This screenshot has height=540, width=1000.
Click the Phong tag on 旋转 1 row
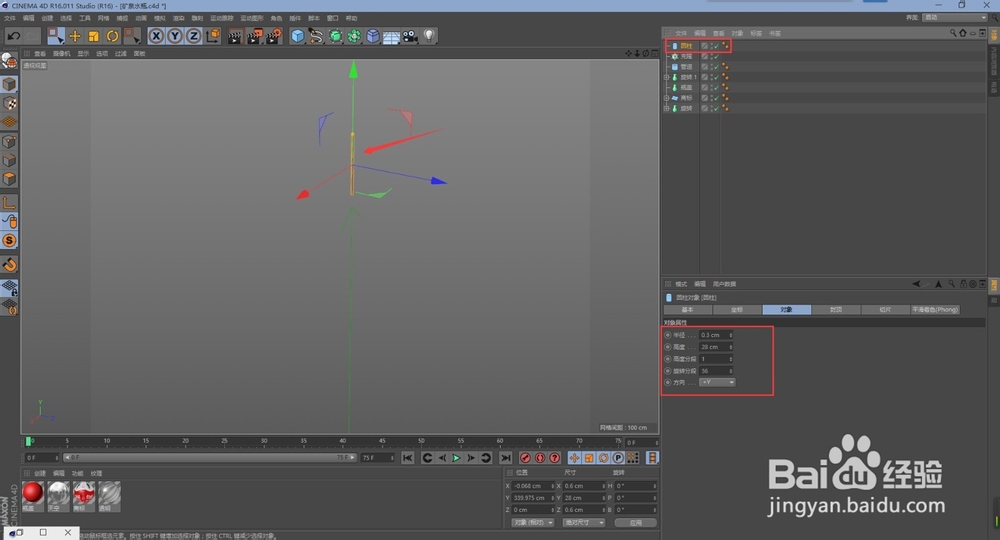[x=725, y=77]
